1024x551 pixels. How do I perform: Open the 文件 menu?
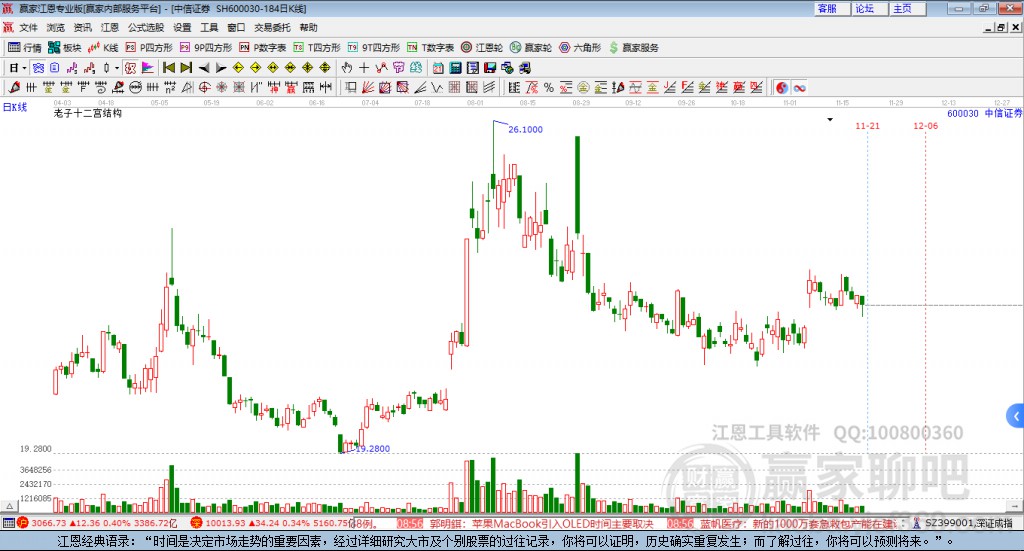click(28, 27)
